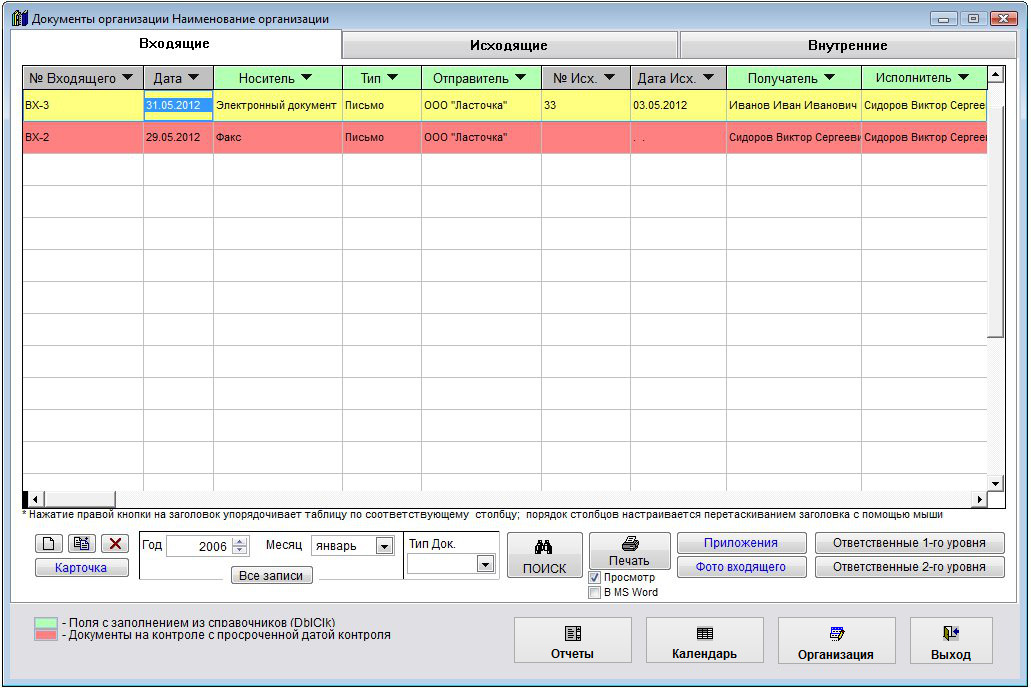This screenshot has height=689, width=1031.
Task: Switch to the Исходящие tab
Action: coord(509,45)
